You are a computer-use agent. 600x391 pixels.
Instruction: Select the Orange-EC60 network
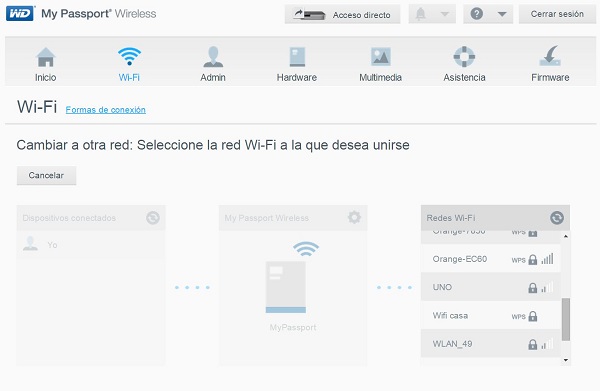491,259
